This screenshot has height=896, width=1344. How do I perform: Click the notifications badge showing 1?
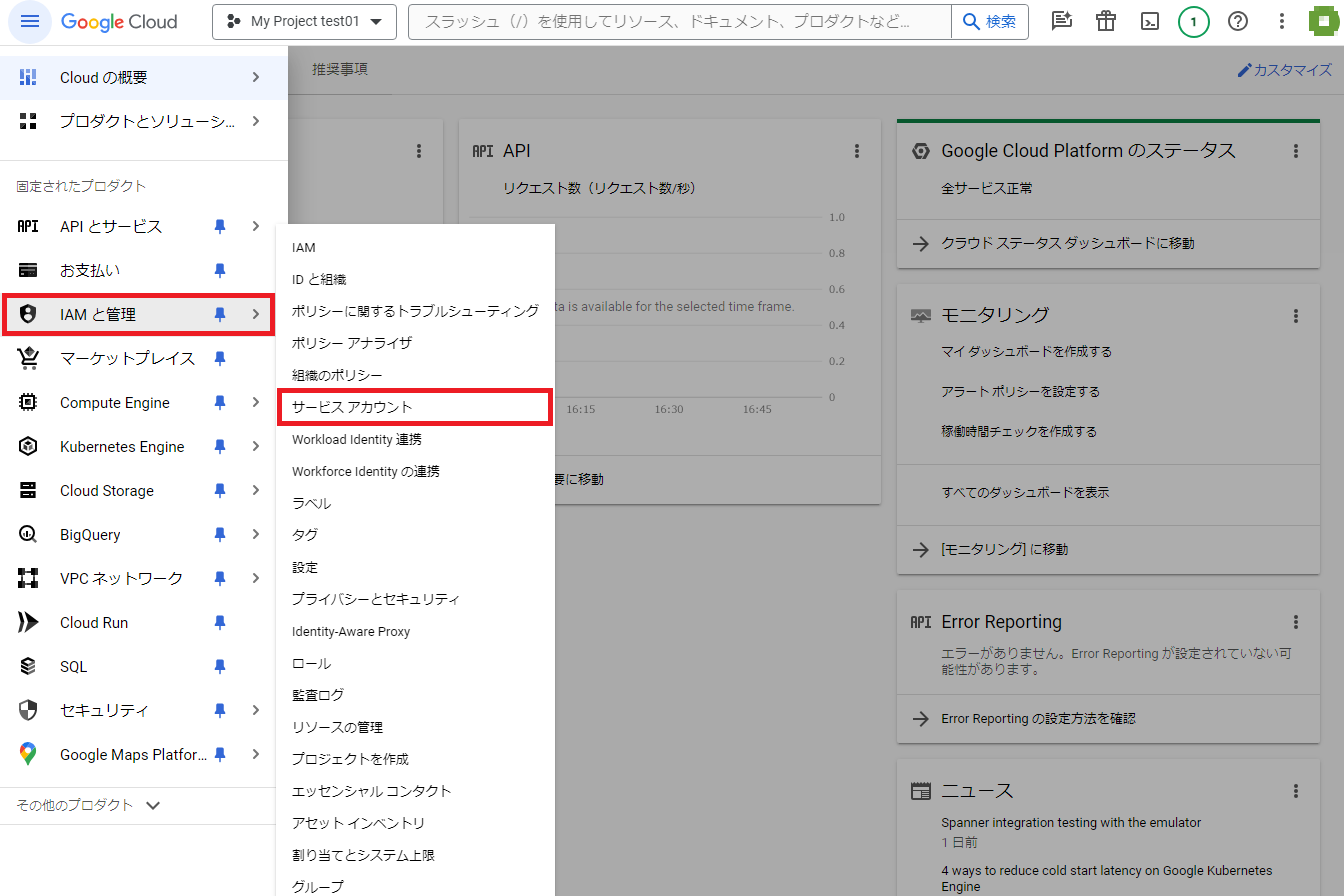point(1193,22)
